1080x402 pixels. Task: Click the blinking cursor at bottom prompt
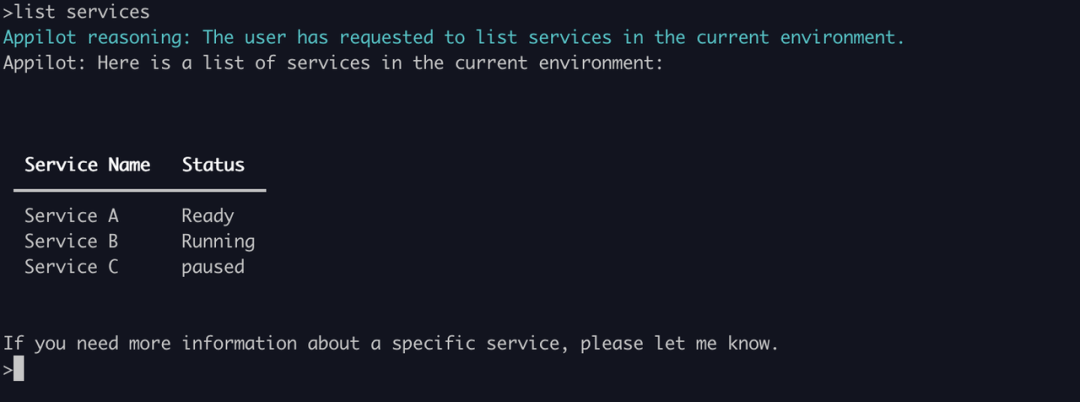19,369
